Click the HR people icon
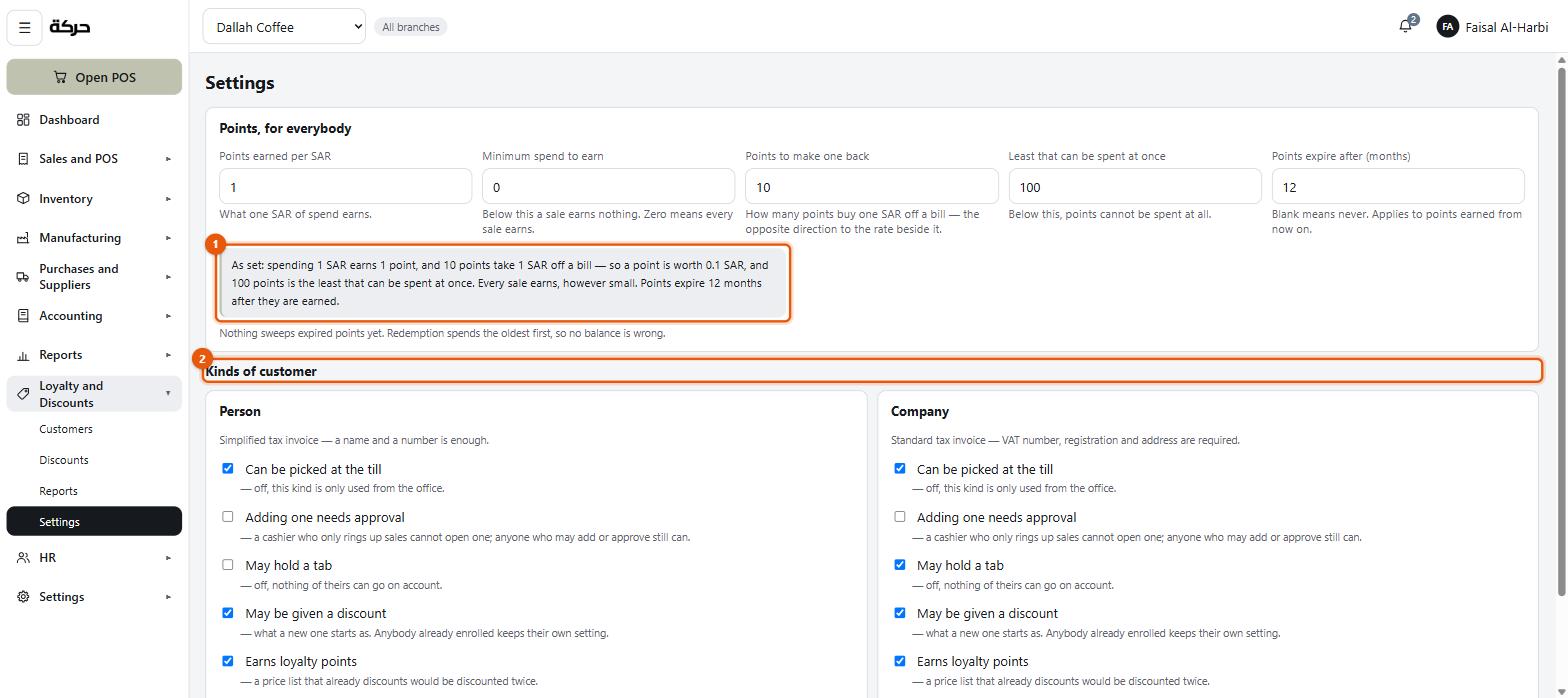Screen dimensions: 1568x698 tap(23, 558)
